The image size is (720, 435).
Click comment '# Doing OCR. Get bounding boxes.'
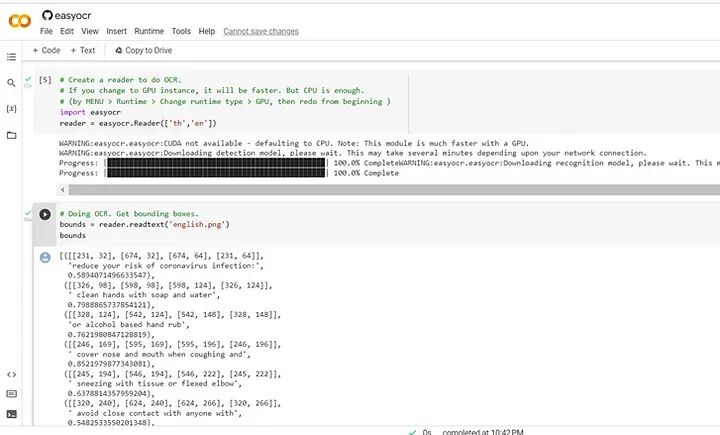click(129, 214)
